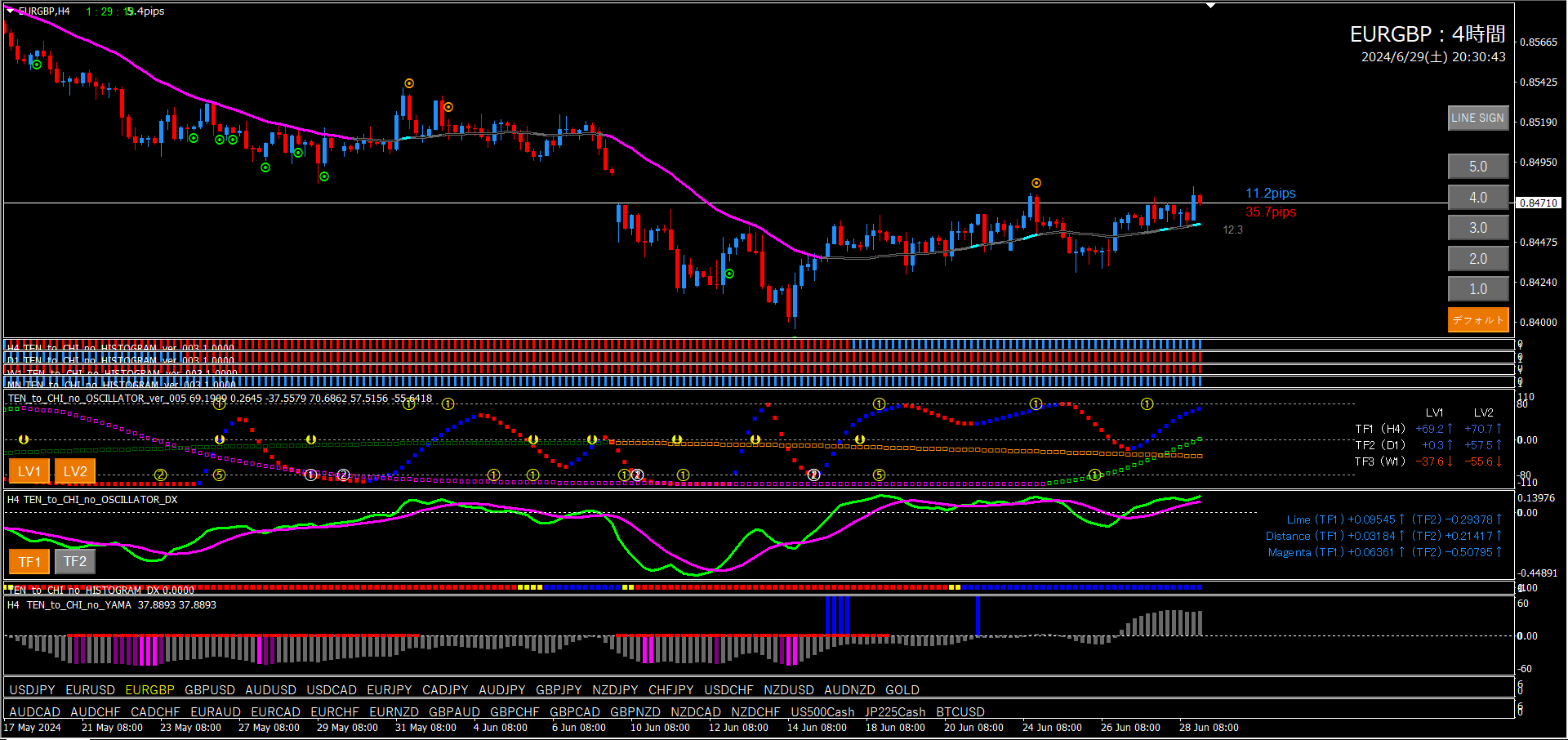Viewport: 1568px width, 740px height.
Task: Switch chart to AUDUSD
Action: pyautogui.click(x=271, y=690)
